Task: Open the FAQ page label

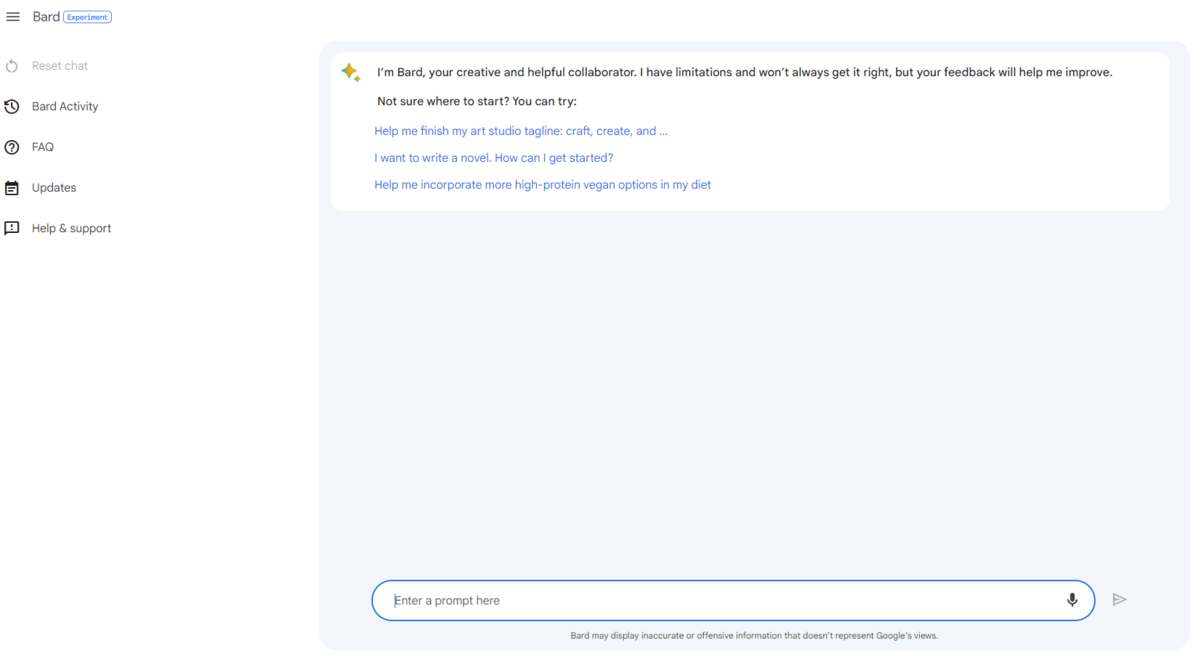Action: pyautogui.click(x=43, y=147)
